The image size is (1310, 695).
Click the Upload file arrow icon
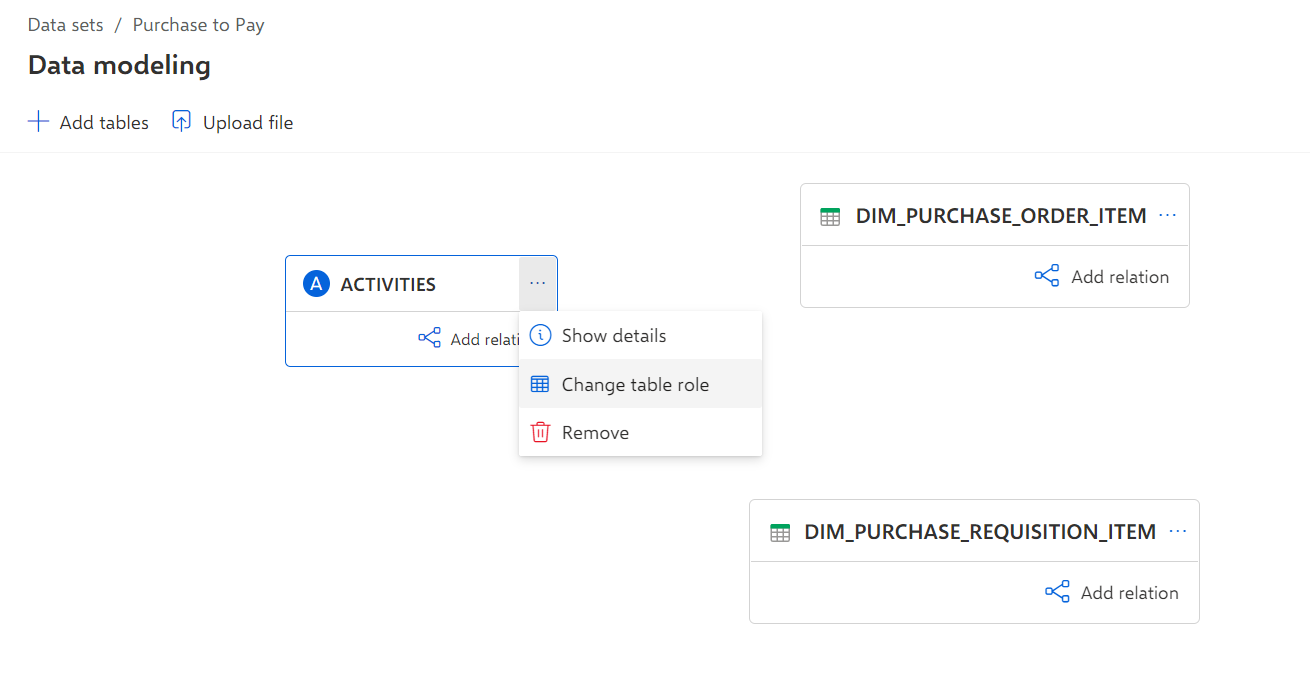(x=181, y=122)
